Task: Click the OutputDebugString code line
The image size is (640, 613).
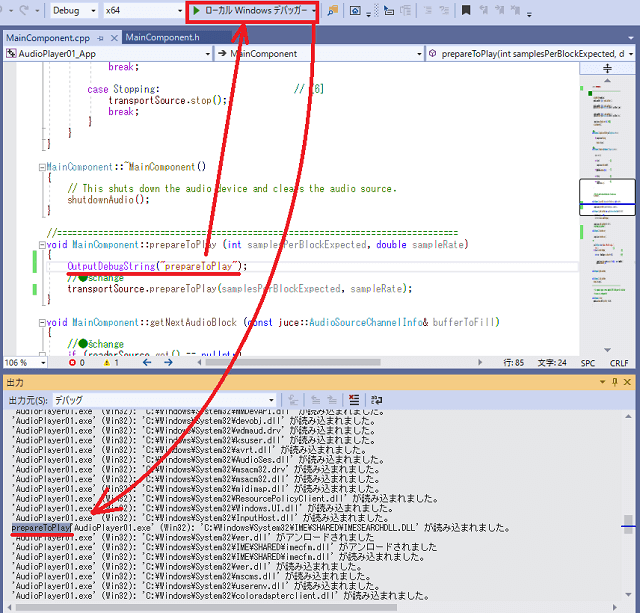Action: pos(157,267)
